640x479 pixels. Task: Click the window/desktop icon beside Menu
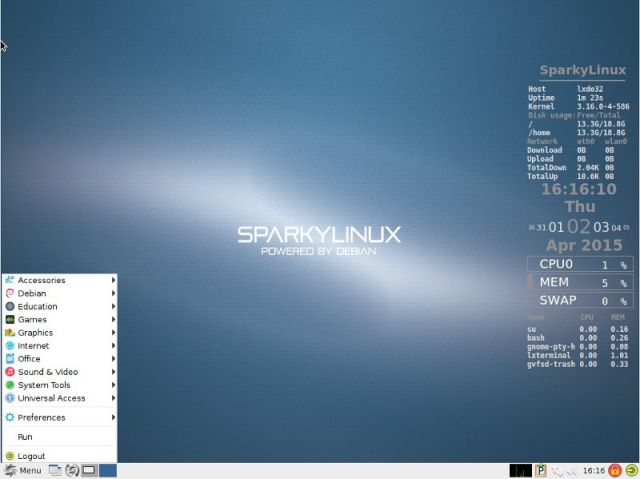pos(55,470)
